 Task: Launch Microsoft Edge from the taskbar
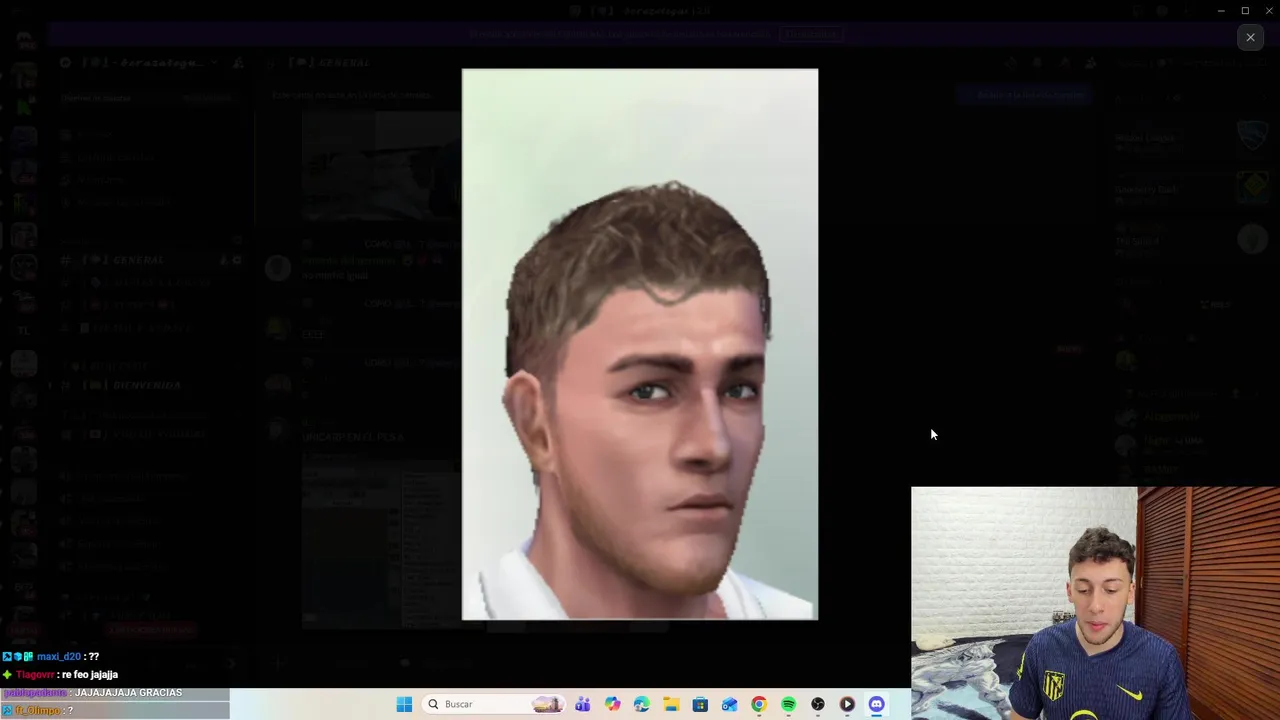641,704
